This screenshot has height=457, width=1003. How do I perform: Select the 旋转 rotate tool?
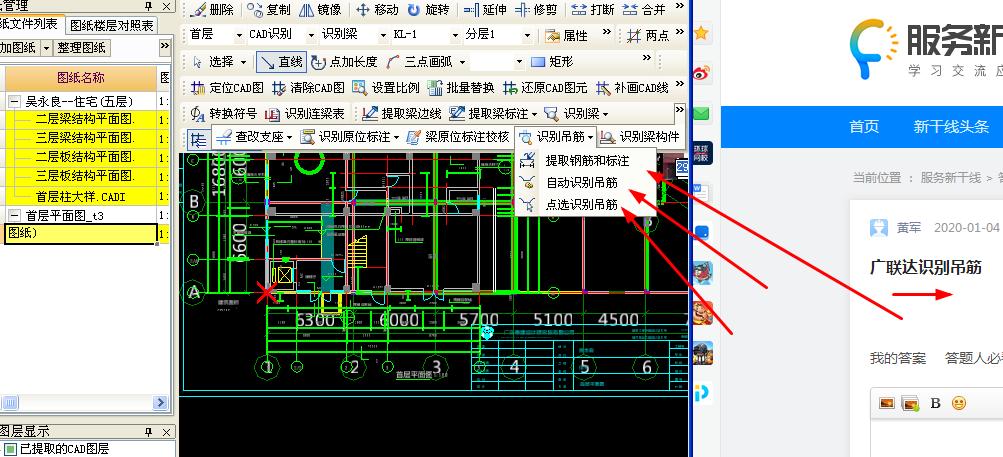pyautogui.click(x=429, y=10)
